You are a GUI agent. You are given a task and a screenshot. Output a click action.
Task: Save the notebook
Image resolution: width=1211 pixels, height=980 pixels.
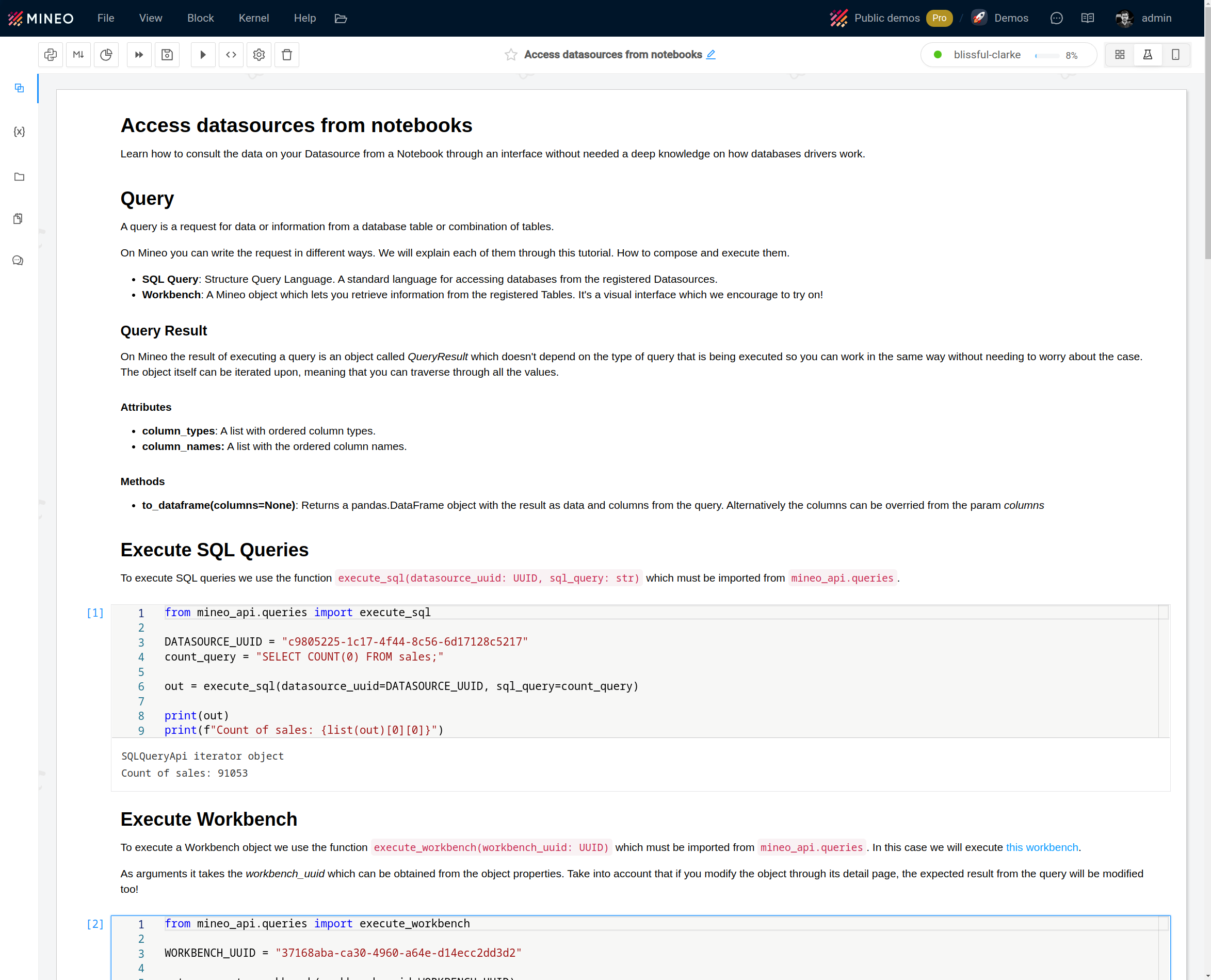(167, 55)
